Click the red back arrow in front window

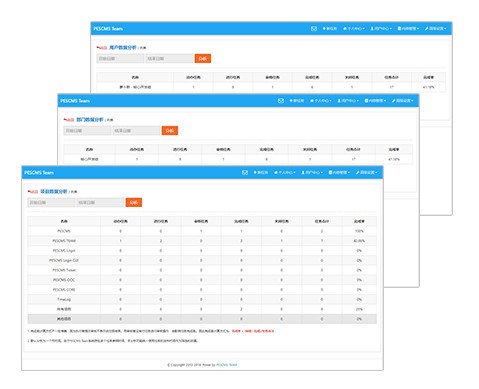[x=33, y=192]
